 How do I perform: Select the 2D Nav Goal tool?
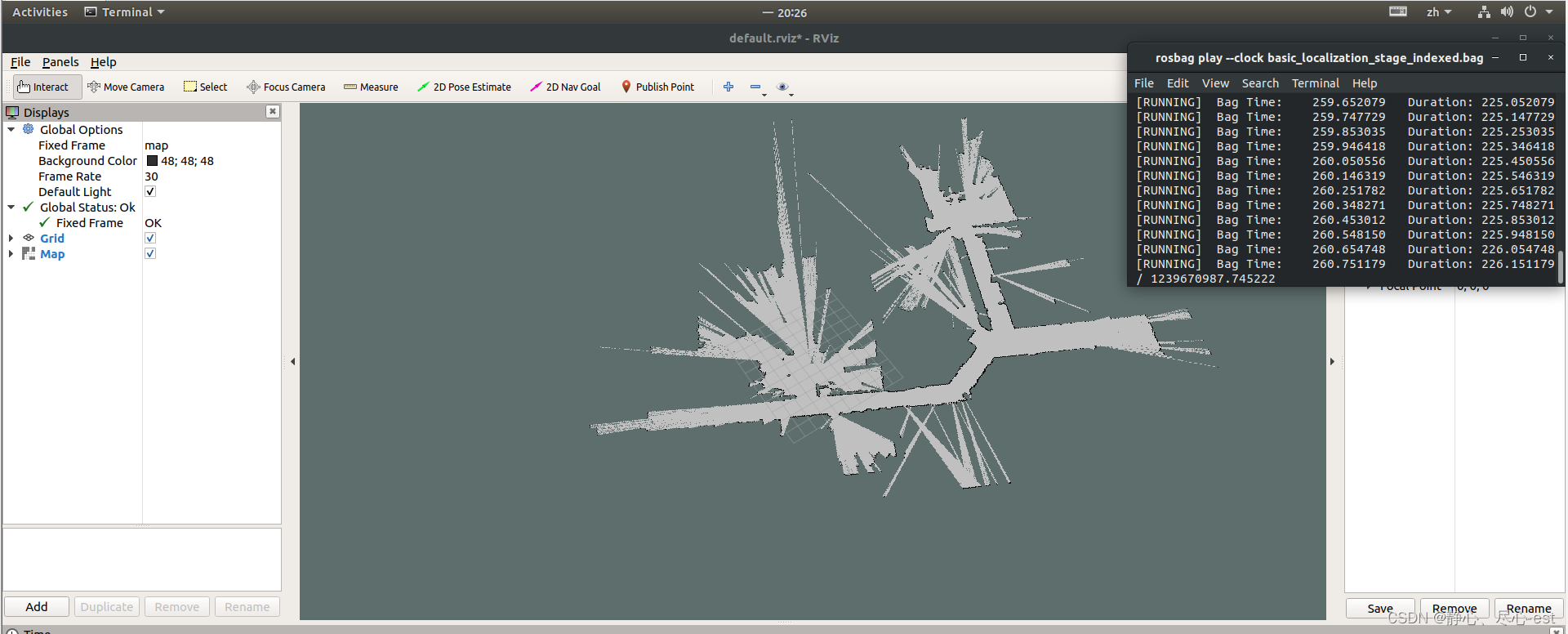[x=565, y=87]
